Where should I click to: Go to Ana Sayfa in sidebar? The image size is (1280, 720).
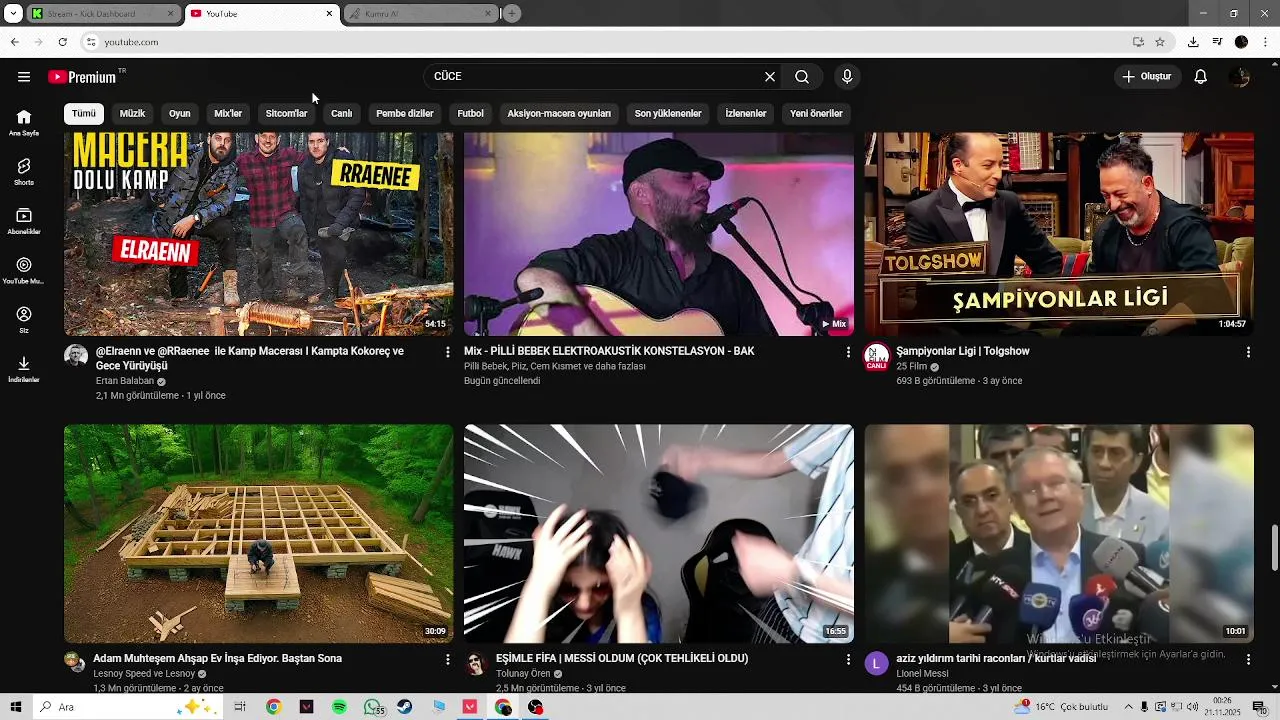click(24, 123)
